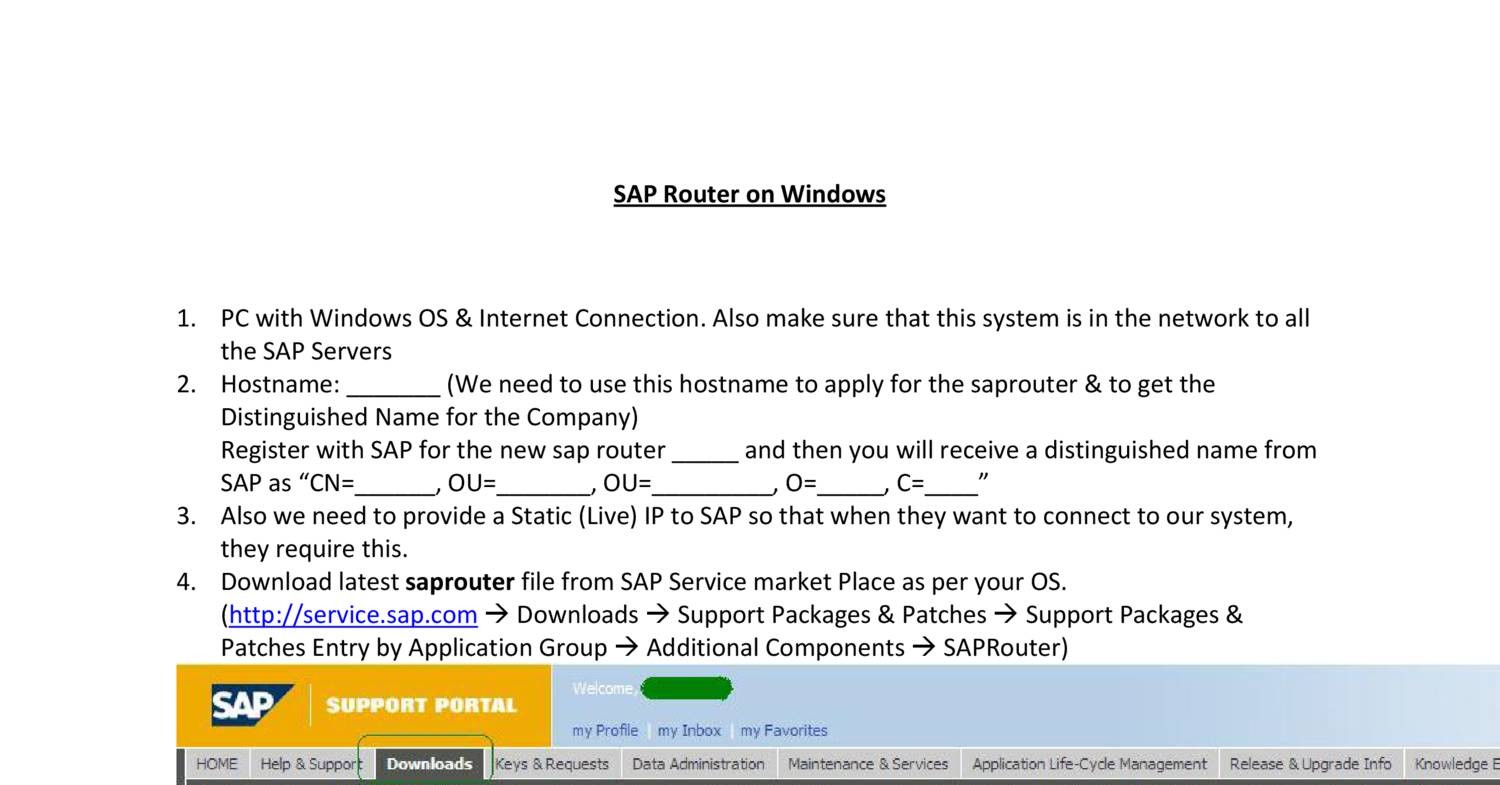Open the Knowledge tab at far right

(x=1455, y=763)
